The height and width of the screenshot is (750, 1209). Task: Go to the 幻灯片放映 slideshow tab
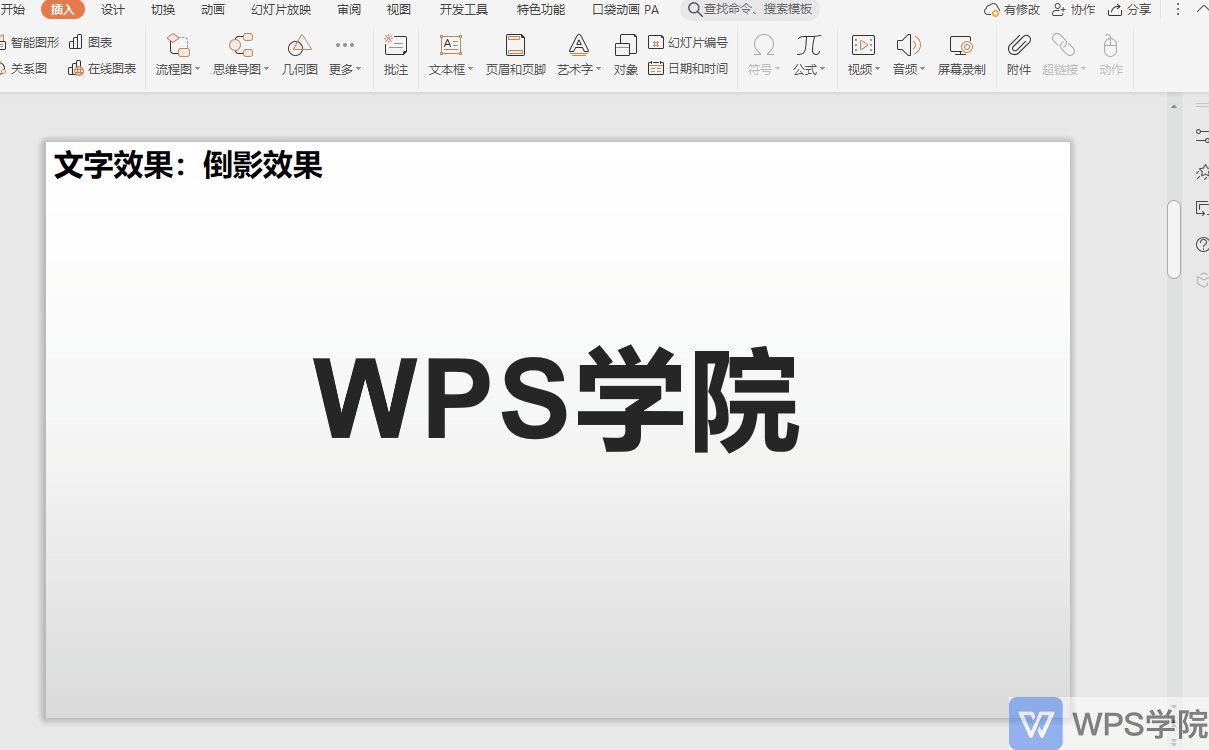coord(281,10)
